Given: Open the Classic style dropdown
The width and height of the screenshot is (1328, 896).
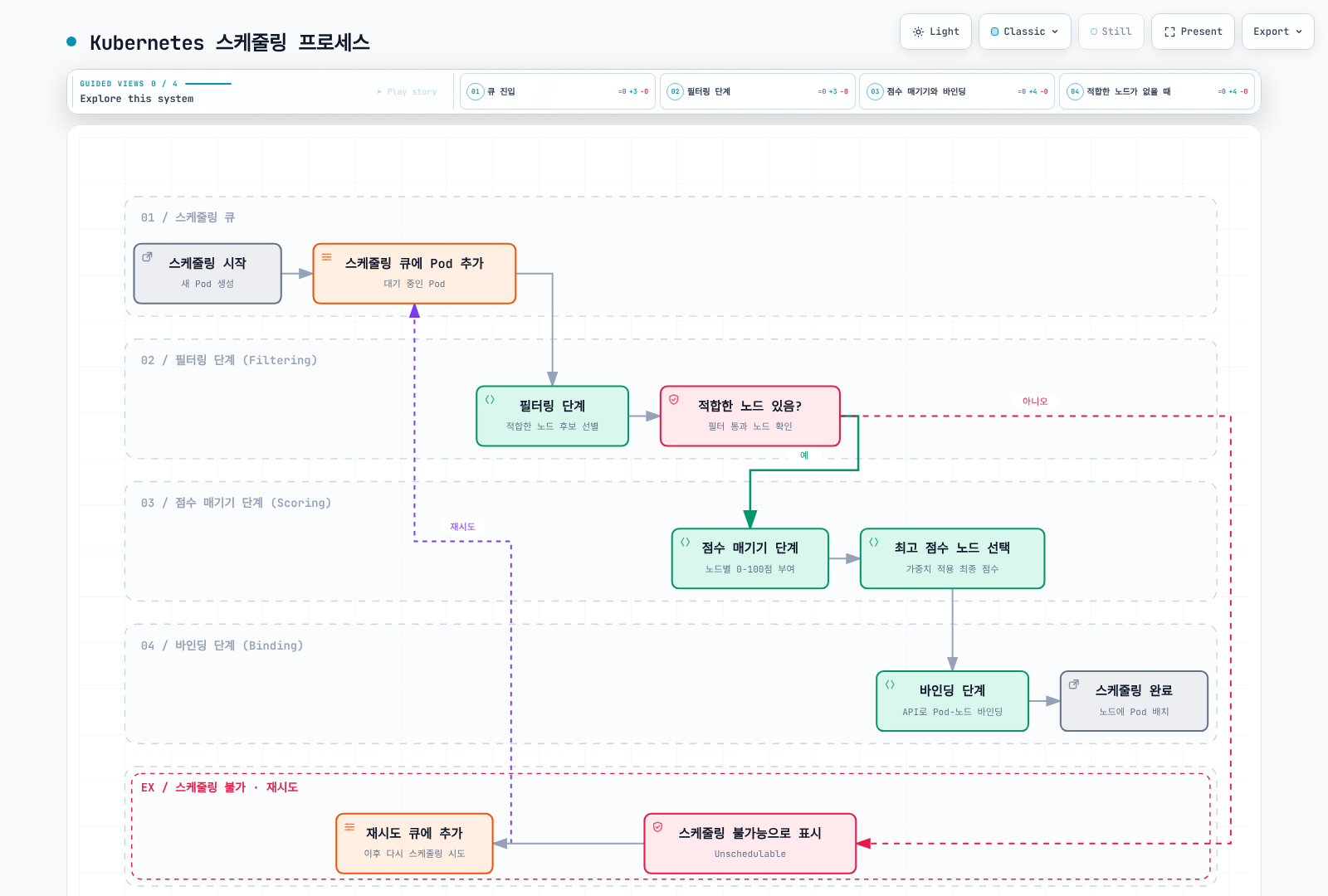Looking at the screenshot, I should tap(1024, 32).
